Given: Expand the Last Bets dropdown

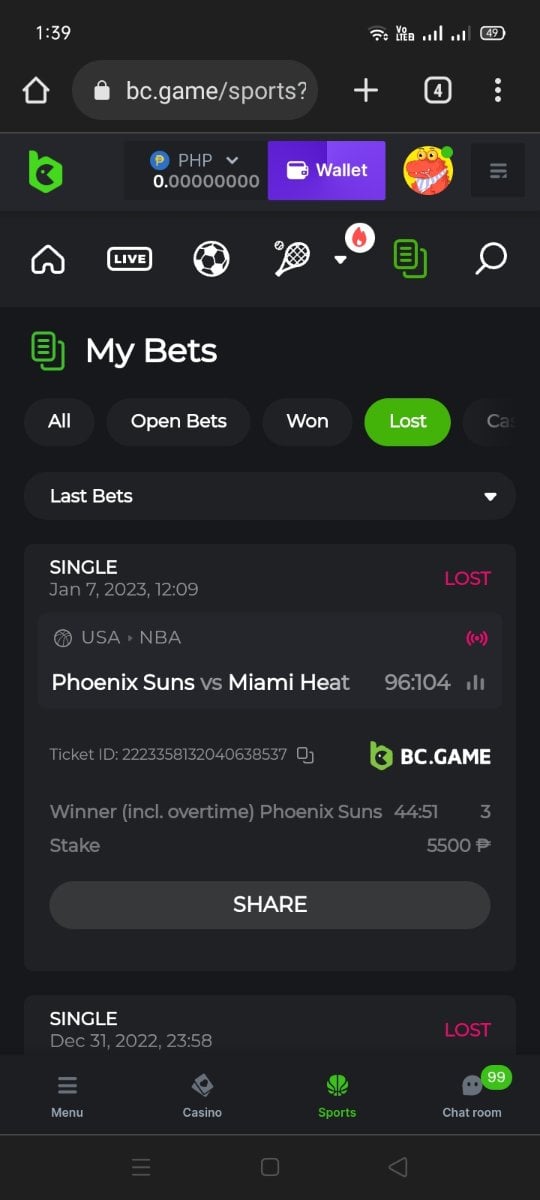Looking at the screenshot, I should [x=270, y=496].
